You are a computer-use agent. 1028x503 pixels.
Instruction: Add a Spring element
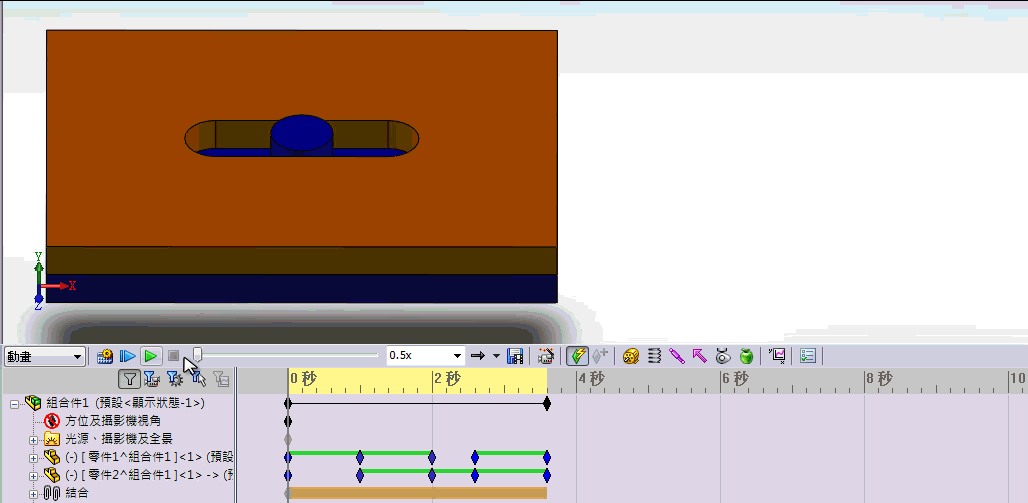[x=654, y=356]
